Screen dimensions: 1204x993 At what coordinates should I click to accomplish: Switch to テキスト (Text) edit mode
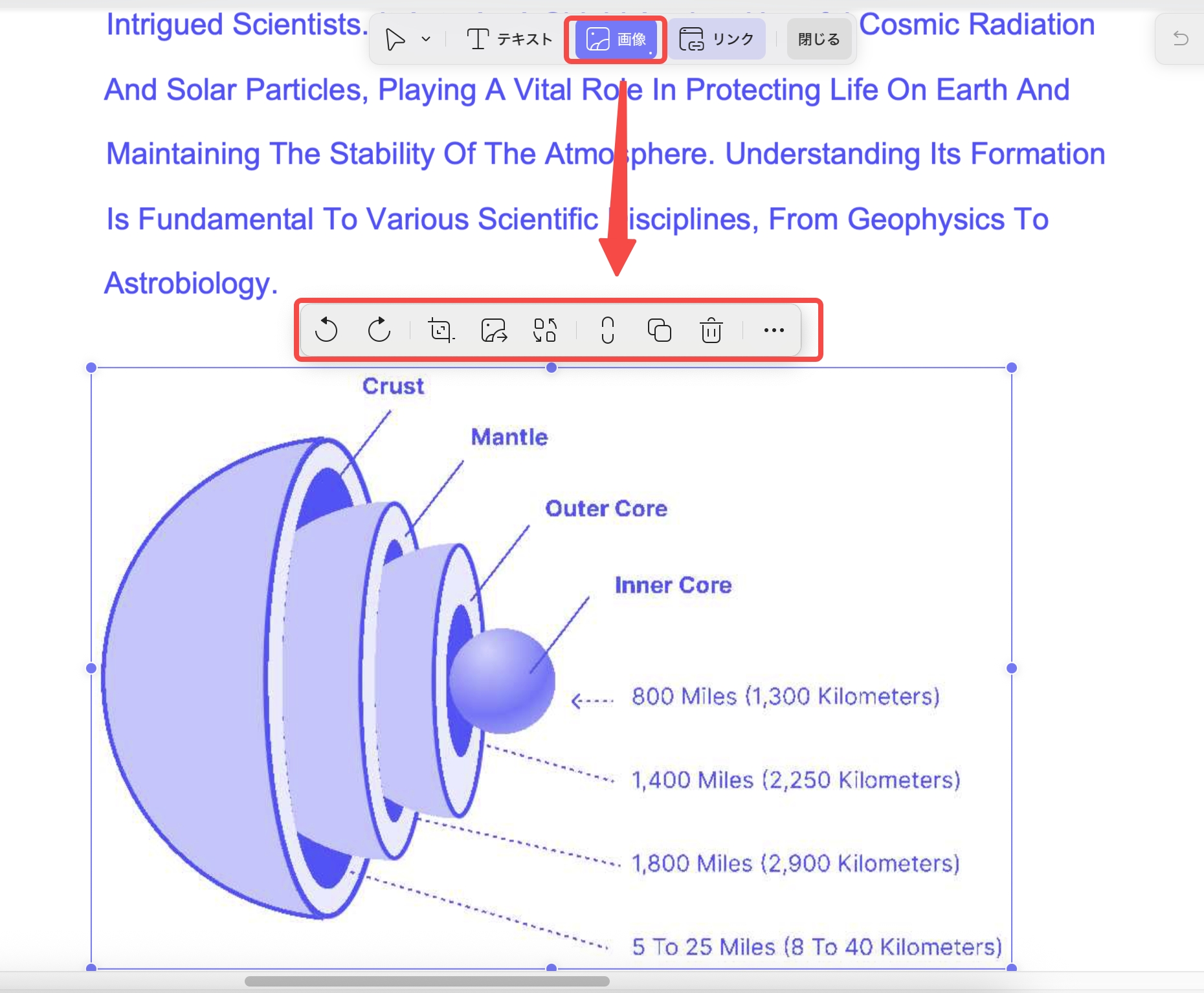coord(509,39)
